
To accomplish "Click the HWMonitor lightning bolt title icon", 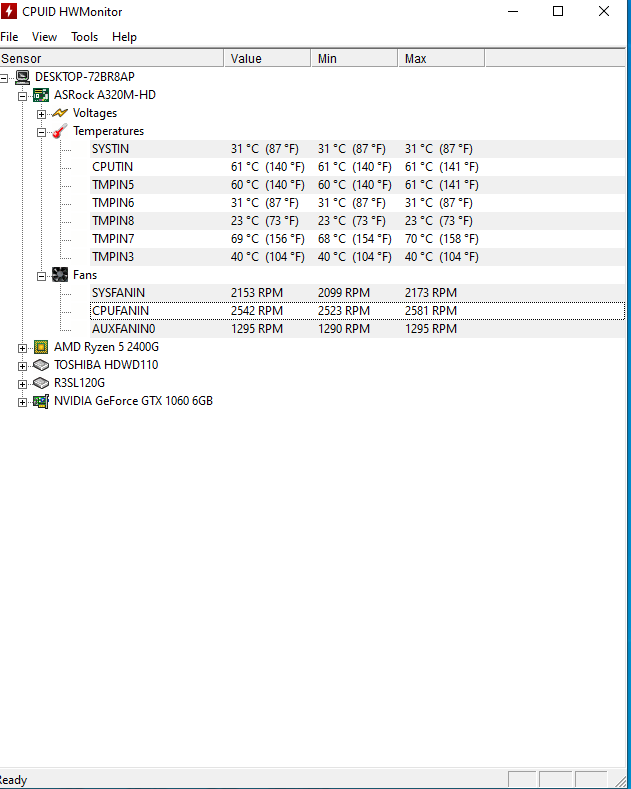I will [x=9, y=11].
